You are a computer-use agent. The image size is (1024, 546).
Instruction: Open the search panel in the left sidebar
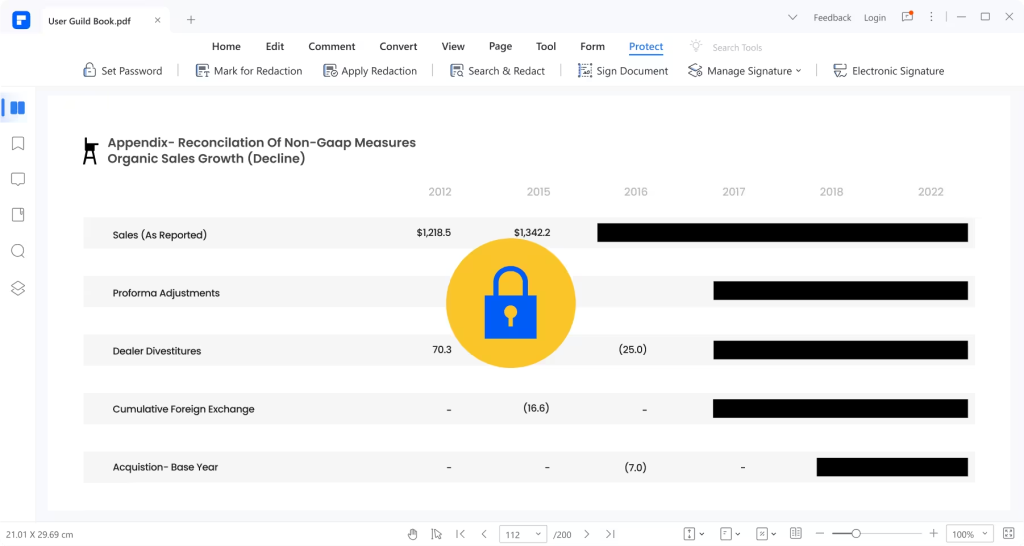click(x=17, y=252)
